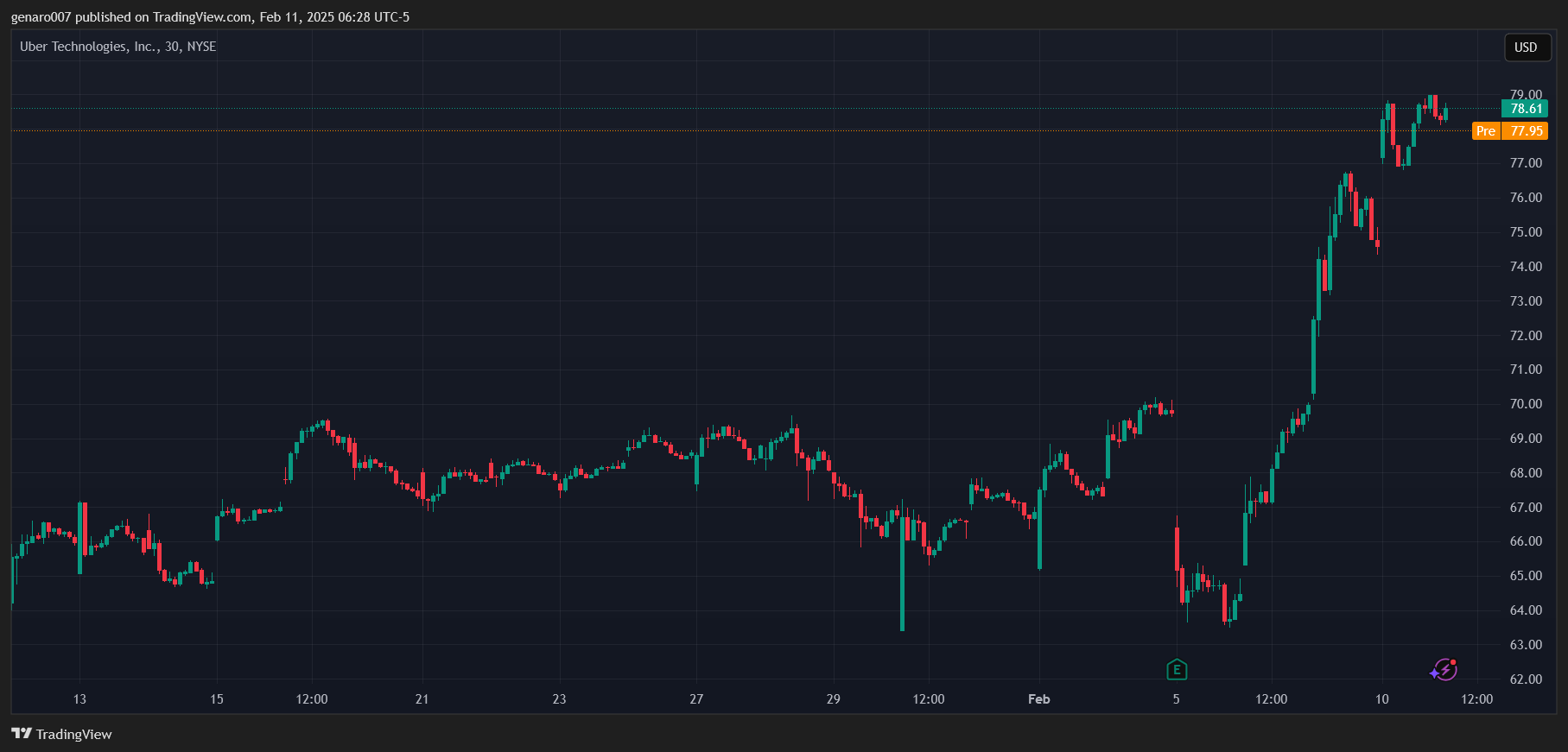
Task: Click the earnings 'E' marker icon
Action: pos(1177,669)
